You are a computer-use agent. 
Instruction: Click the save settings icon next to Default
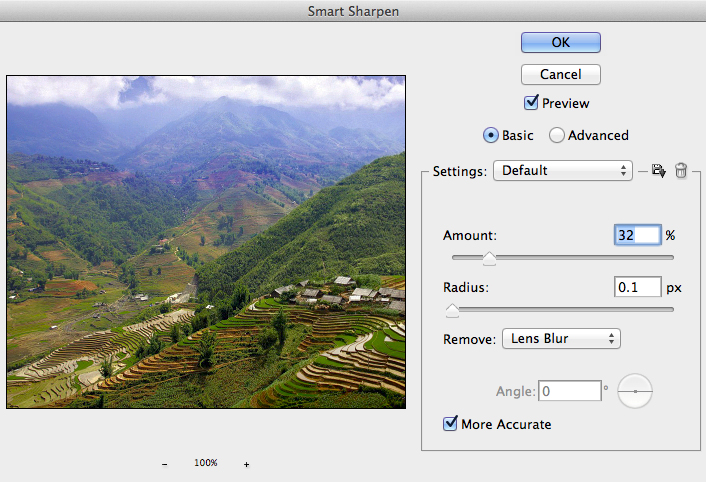click(x=658, y=171)
